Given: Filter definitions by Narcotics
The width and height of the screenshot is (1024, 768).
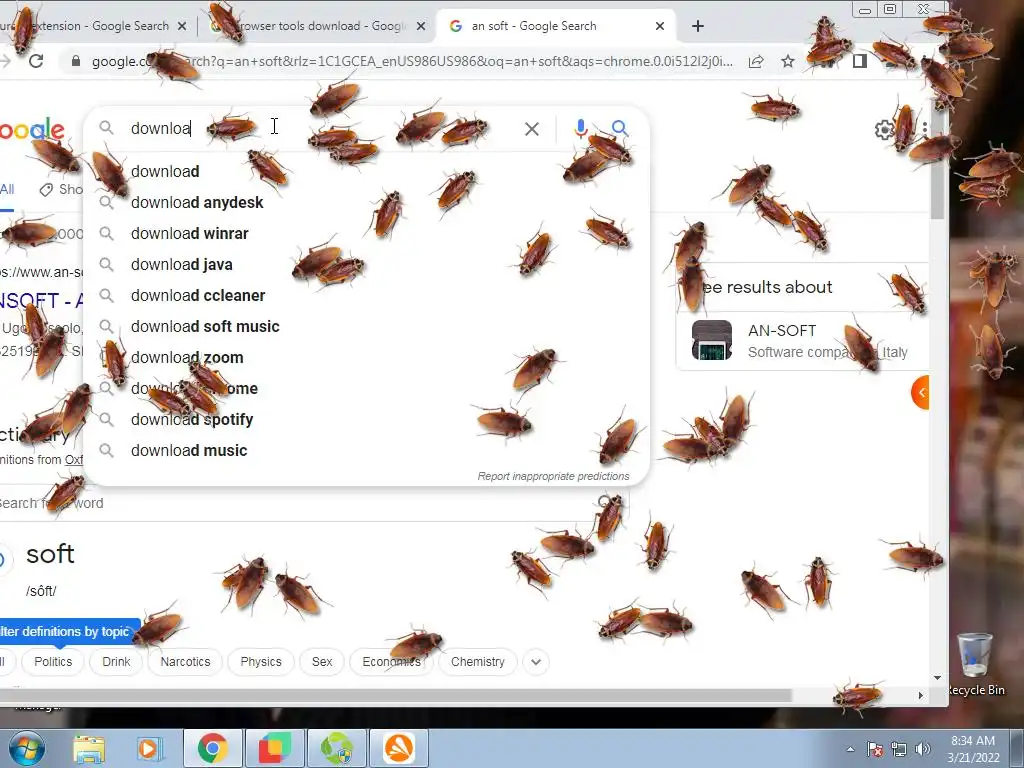Looking at the screenshot, I should pos(185,662).
